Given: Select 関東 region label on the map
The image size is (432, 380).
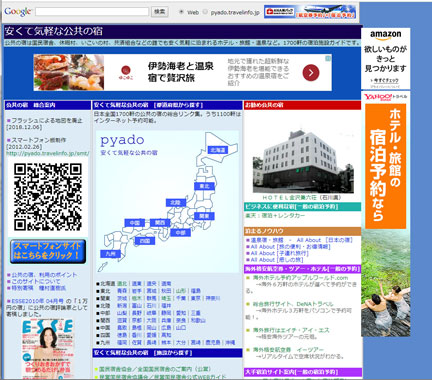Looking at the screenshot, I should (x=204, y=216).
